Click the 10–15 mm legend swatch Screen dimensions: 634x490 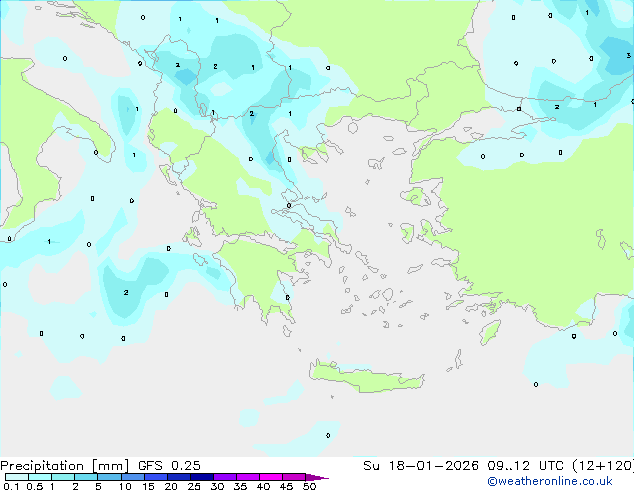point(132,477)
